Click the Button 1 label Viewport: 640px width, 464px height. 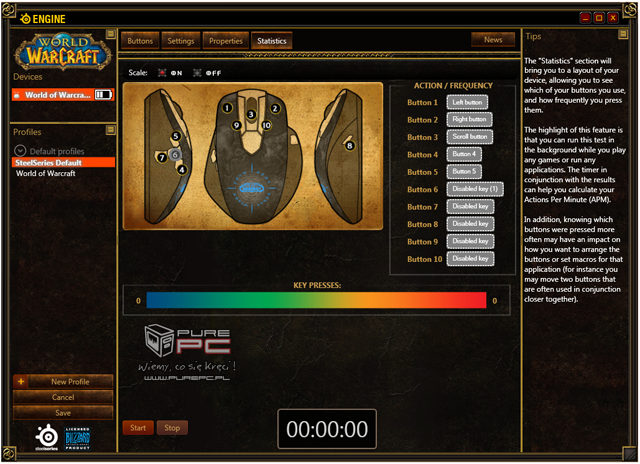tap(422, 102)
